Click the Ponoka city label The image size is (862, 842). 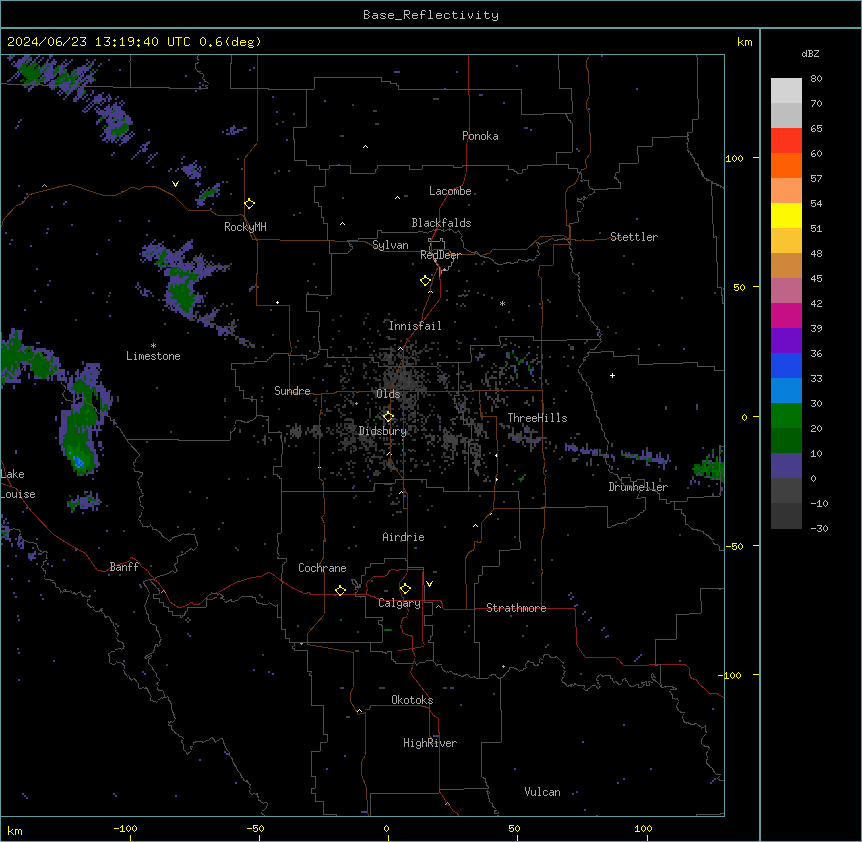pos(480,136)
